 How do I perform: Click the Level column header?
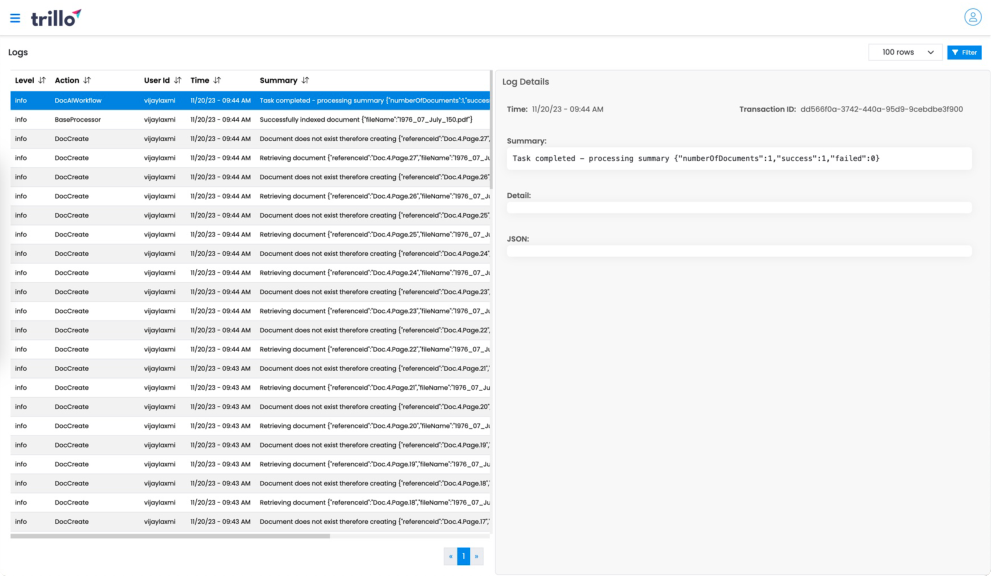coord(25,80)
